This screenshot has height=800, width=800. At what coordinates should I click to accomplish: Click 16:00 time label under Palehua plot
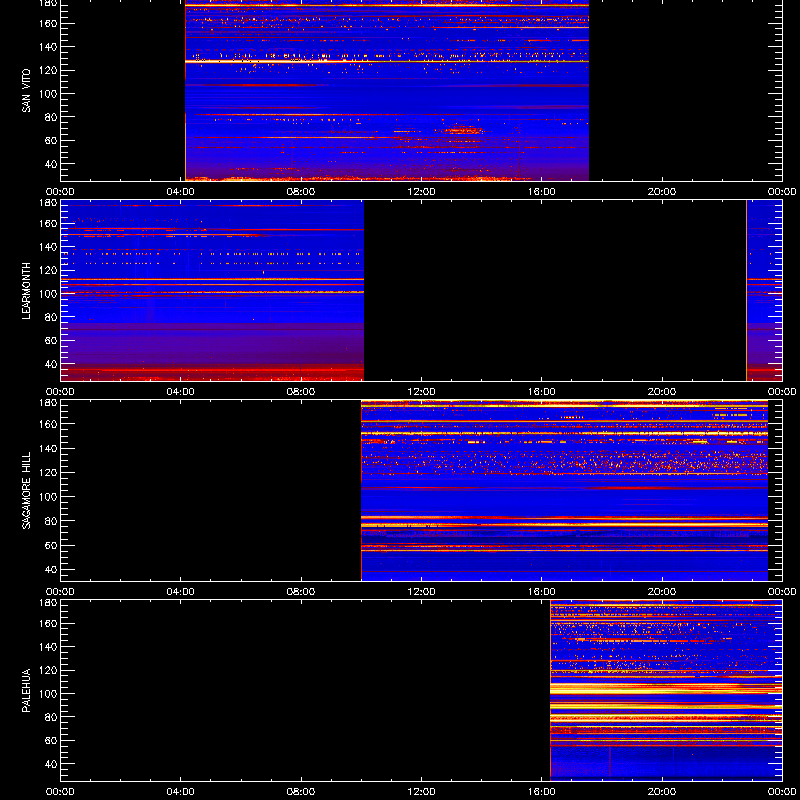click(x=542, y=792)
